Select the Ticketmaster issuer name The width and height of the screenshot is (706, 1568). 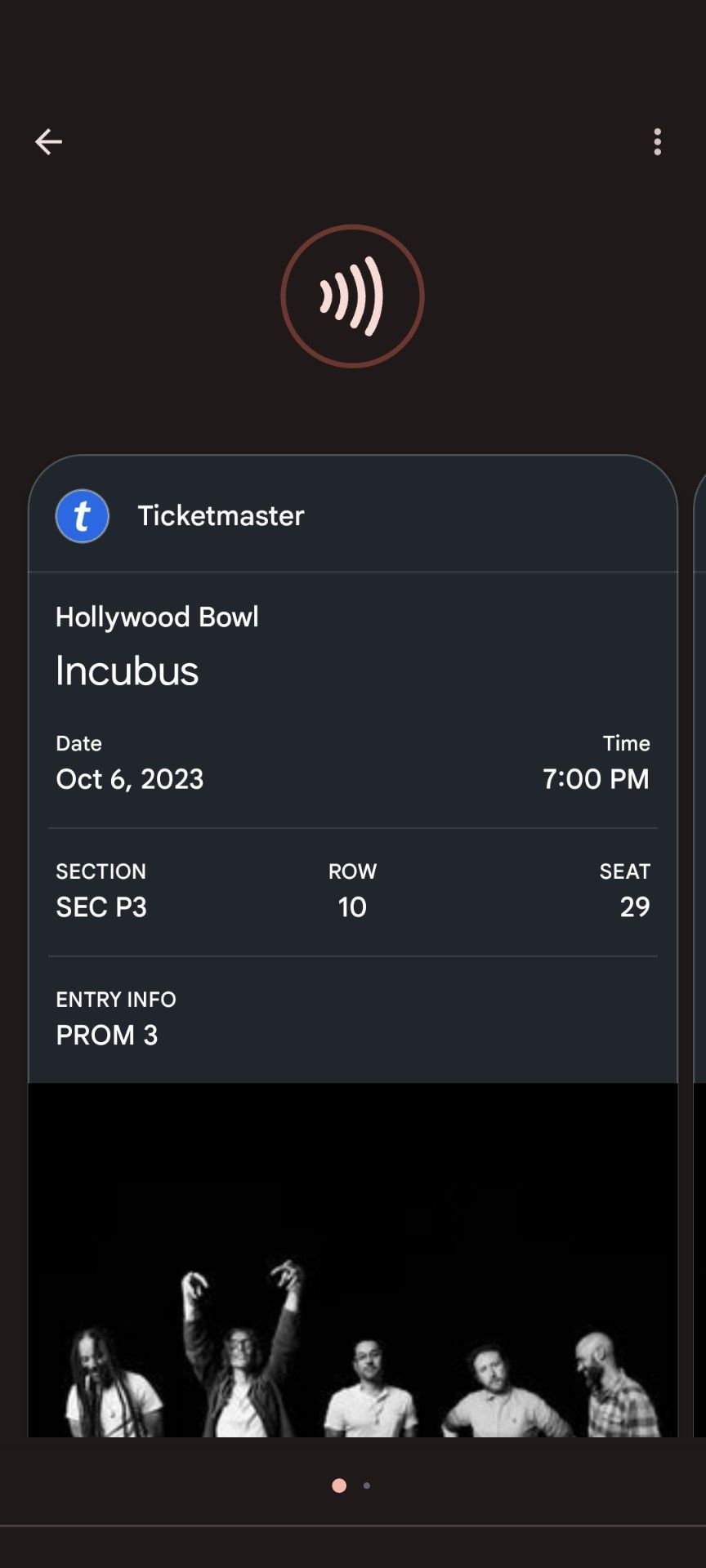tap(221, 516)
